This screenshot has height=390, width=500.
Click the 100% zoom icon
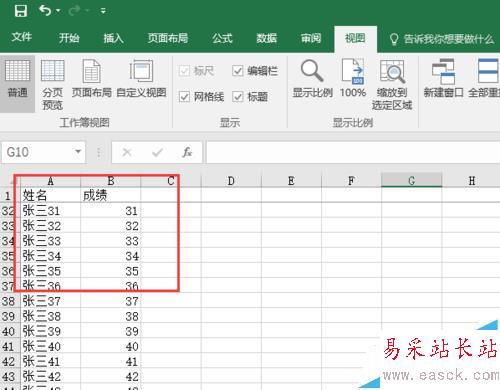[353, 79]
